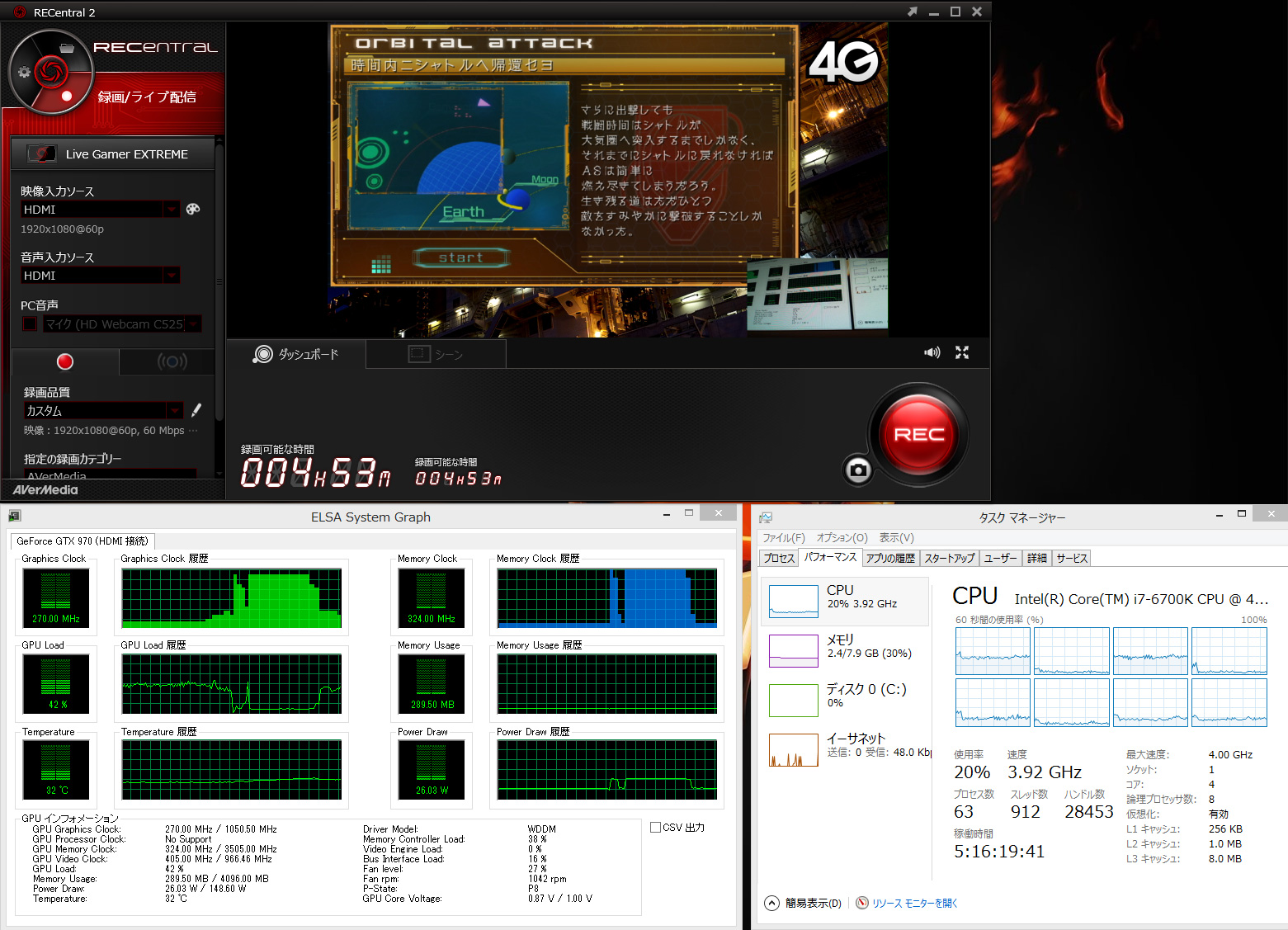Switch to the 詳細 tab

click(1037, 559)
